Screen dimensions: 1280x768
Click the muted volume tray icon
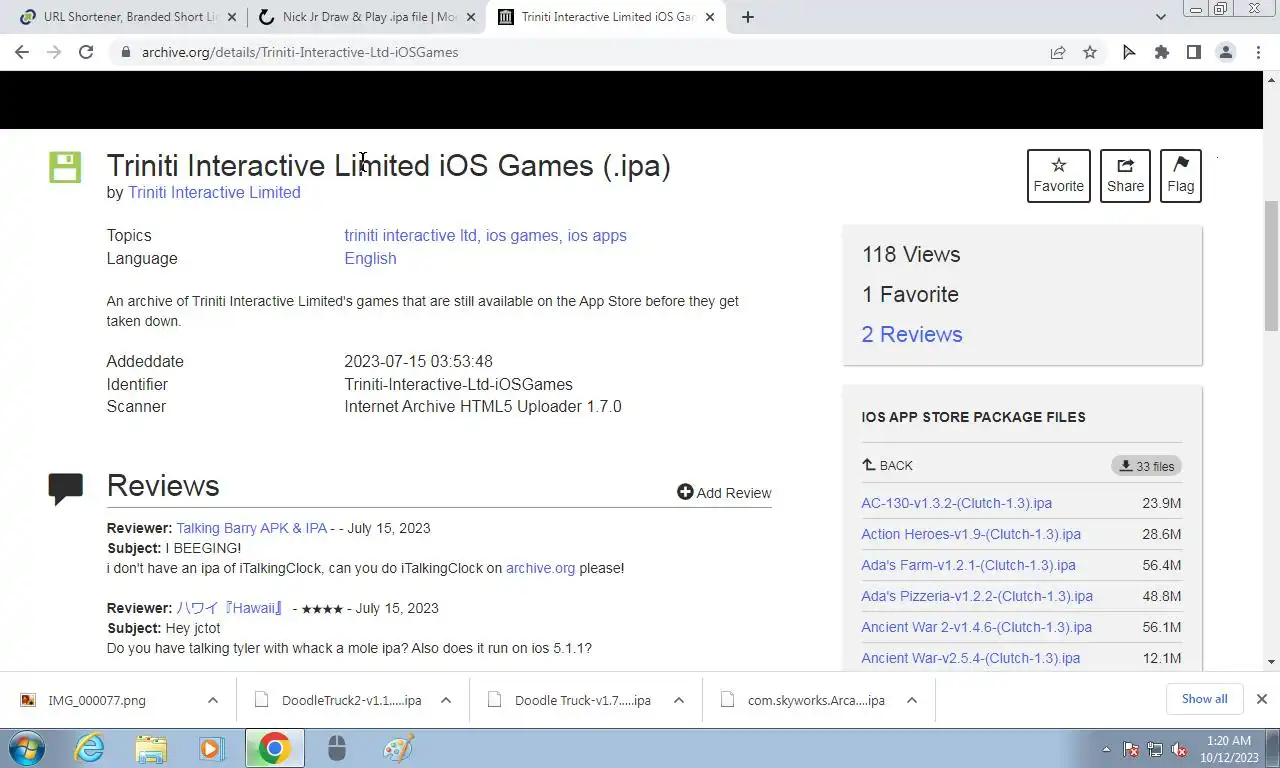click(x=1180, y=749)
